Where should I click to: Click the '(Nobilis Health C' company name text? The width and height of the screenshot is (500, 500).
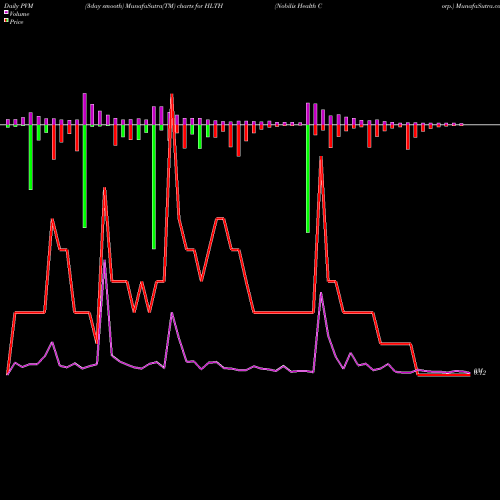(x=298, y=6)
